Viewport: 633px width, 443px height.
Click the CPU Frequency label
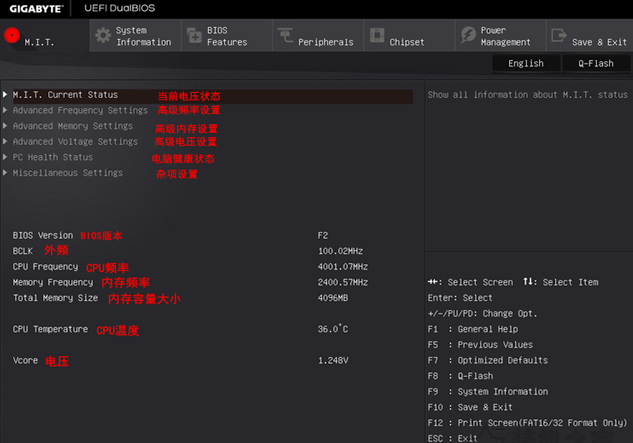[x=45, y=267]
